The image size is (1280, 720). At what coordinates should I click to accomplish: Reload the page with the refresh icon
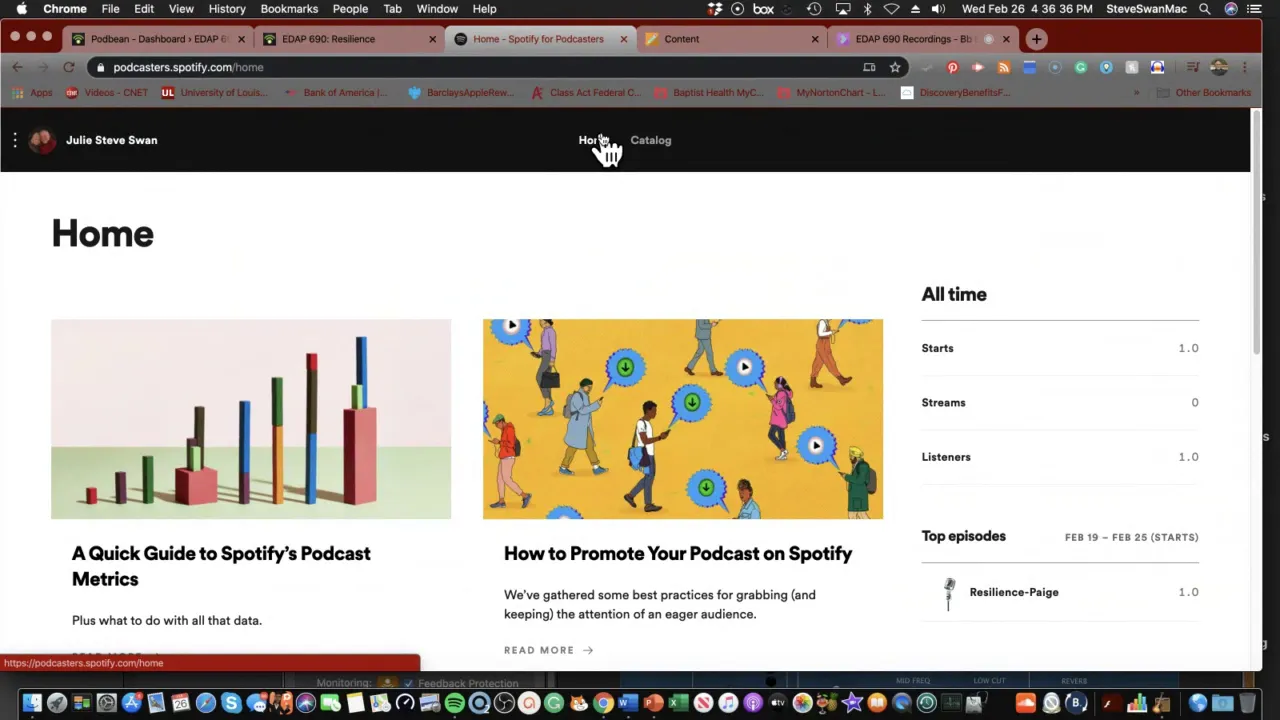(x=68, y=67)
